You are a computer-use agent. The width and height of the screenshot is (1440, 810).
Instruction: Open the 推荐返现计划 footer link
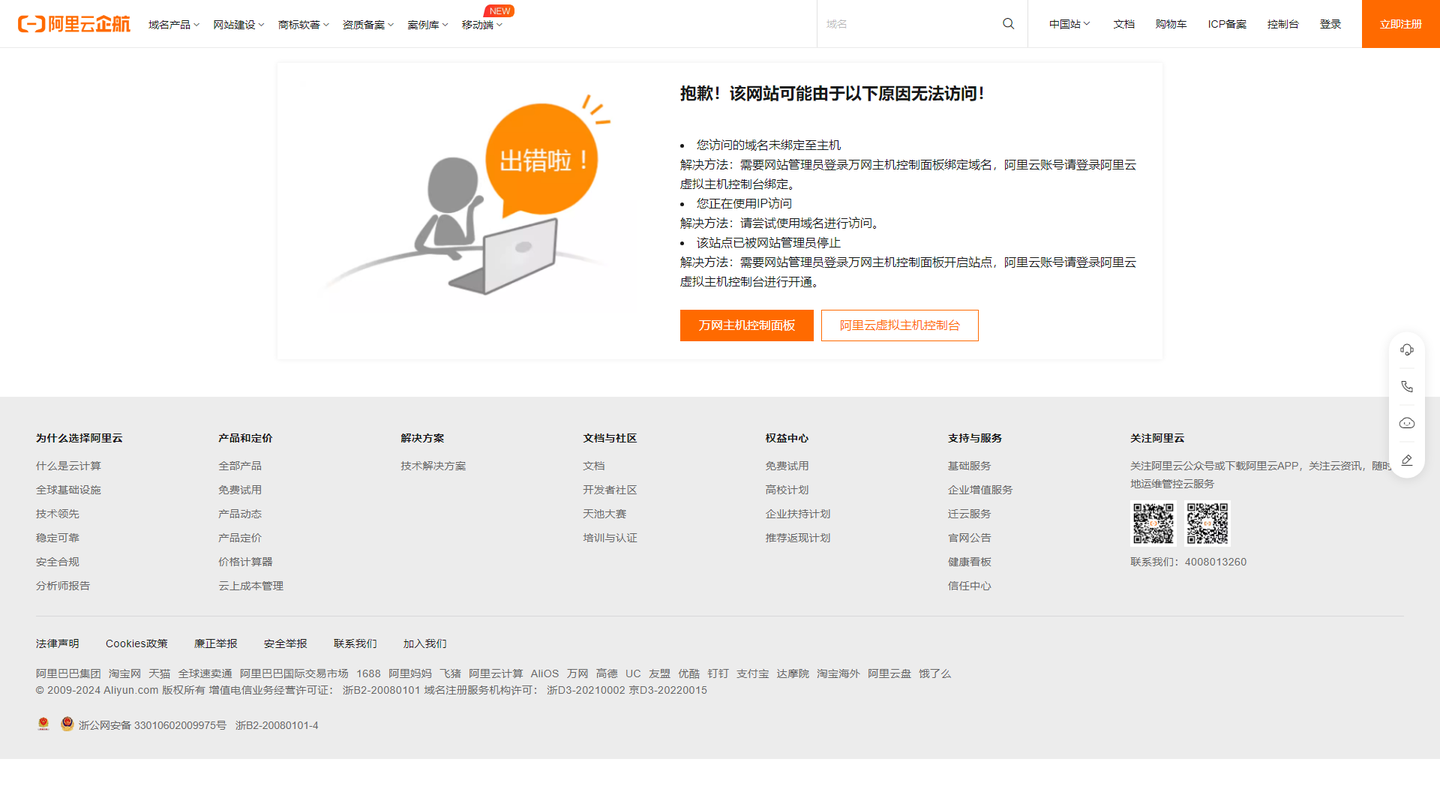click(x=798, y=538)
